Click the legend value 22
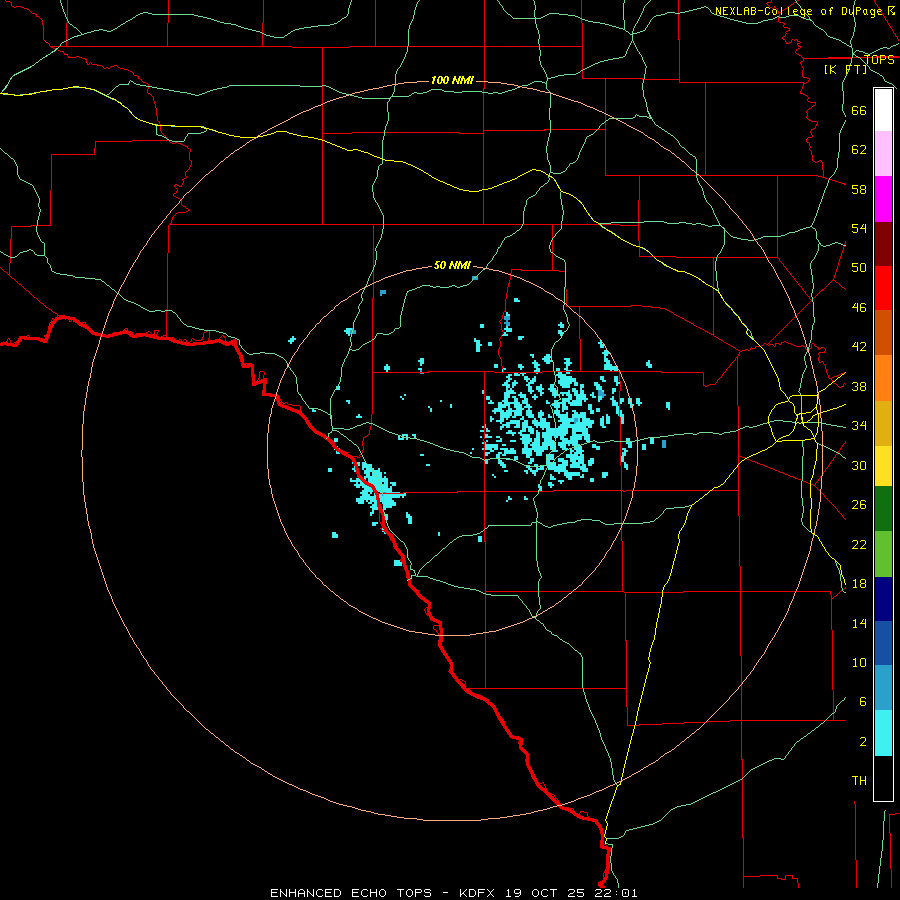 (859, 545)
